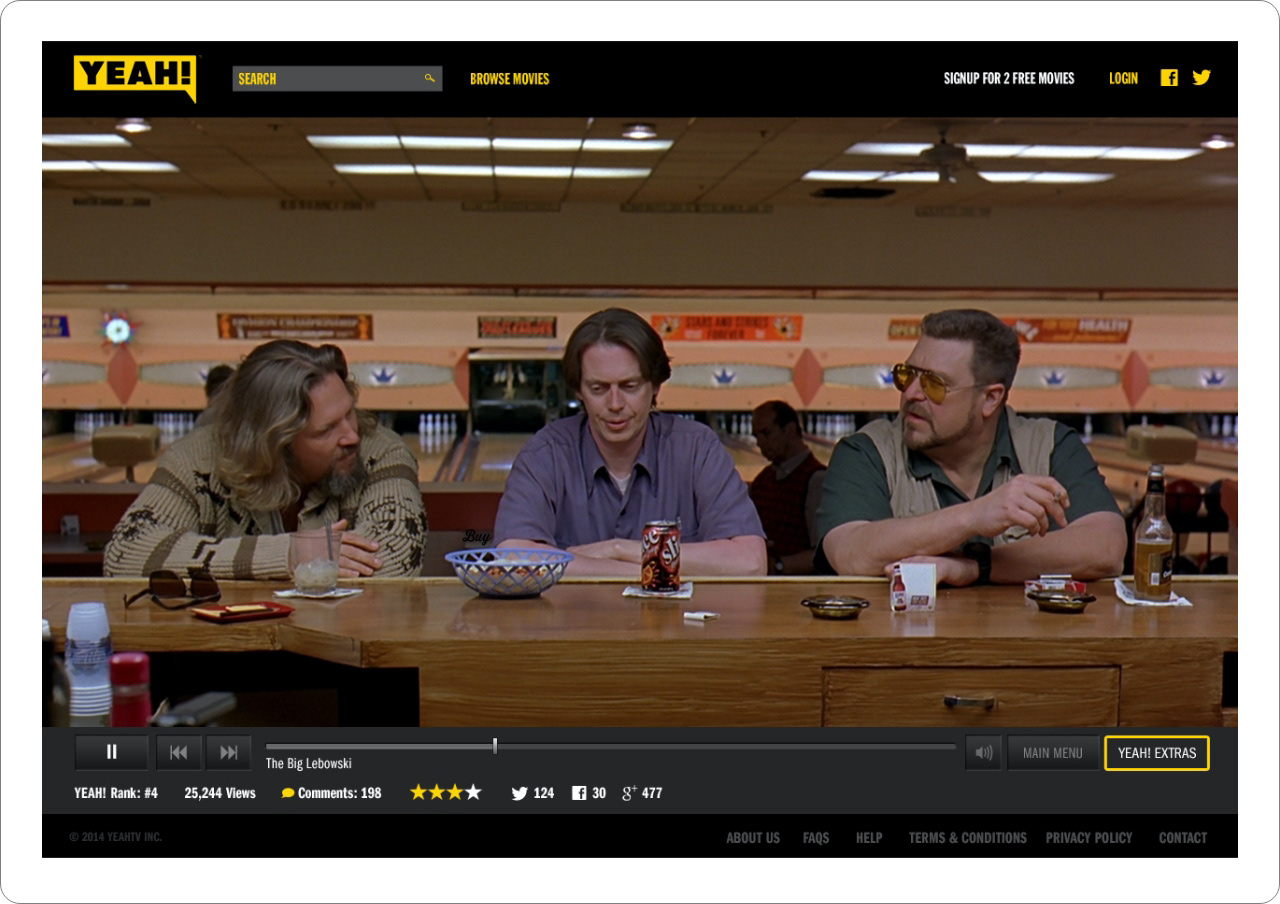Viewport: 1280px width, 904px height.
Task: Open the Facebook page icon in header
Action: pos(1169,77)
